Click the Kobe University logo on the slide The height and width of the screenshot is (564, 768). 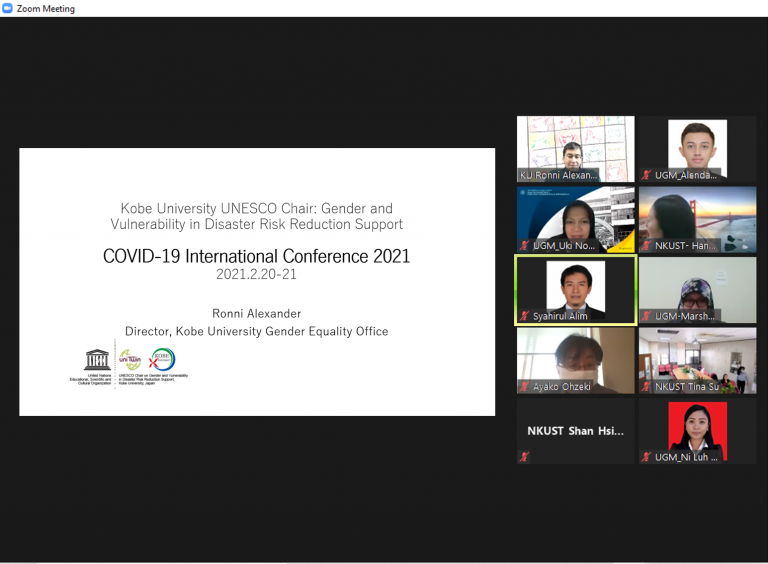pos(162,359)
